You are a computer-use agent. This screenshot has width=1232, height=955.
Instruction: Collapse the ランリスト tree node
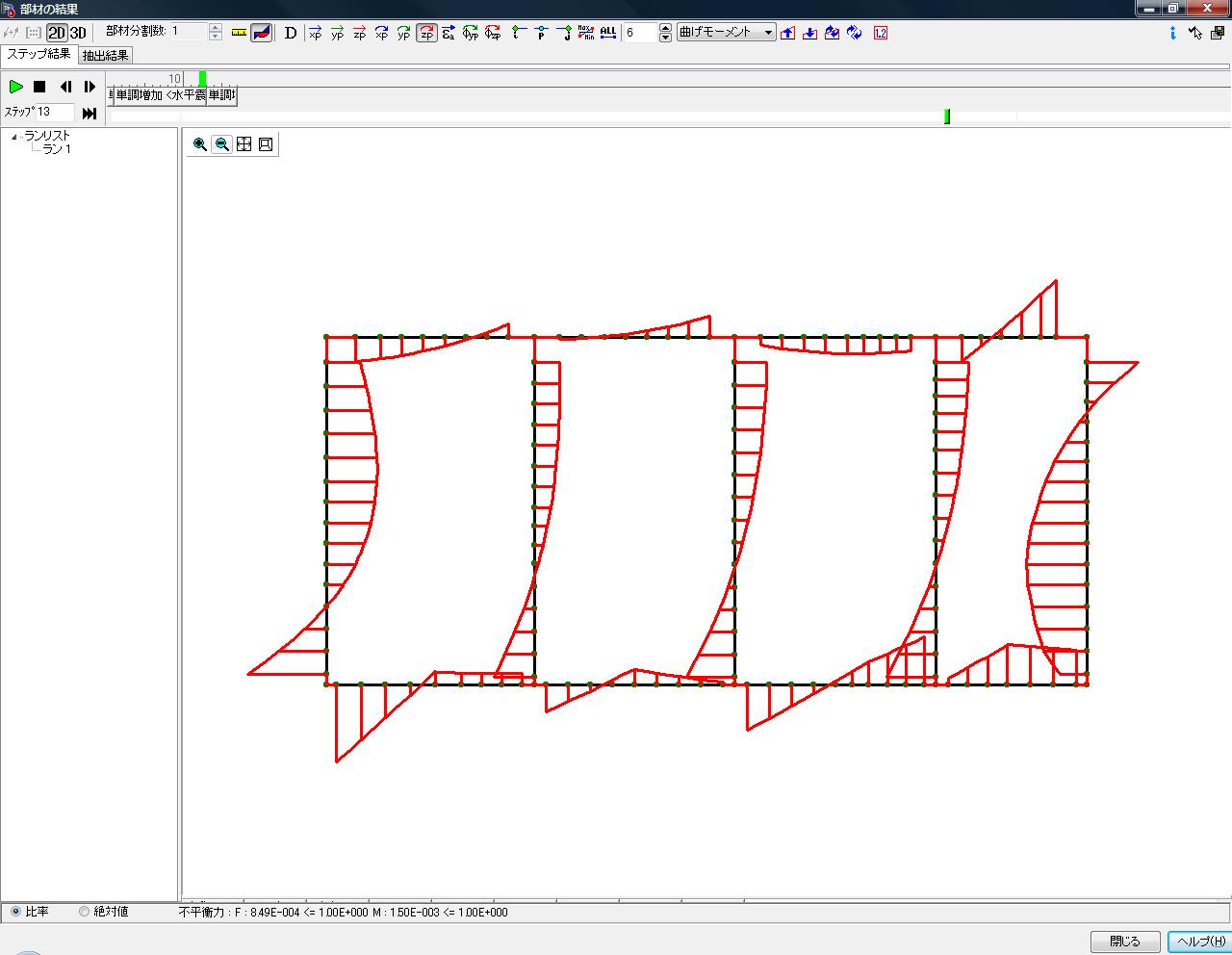(x=14, y=137)
